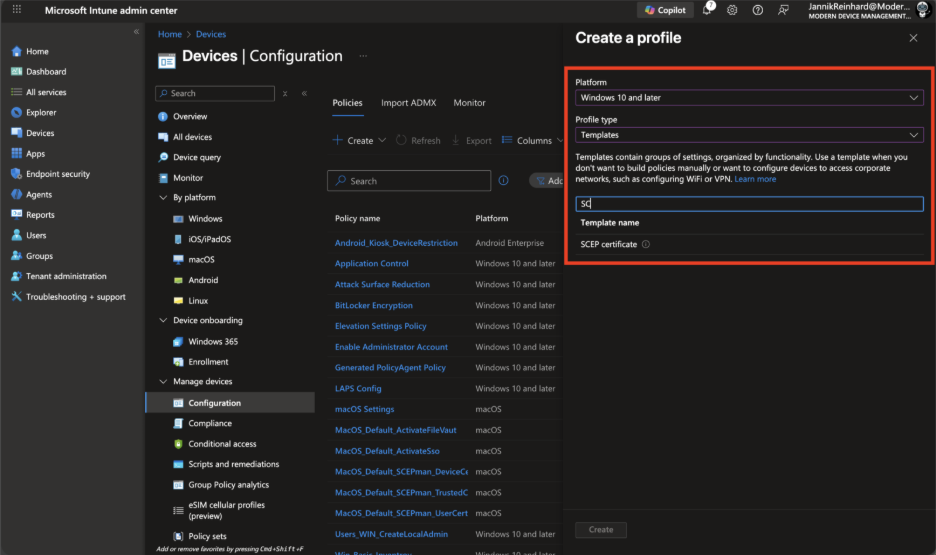
Task: Open Endpoint security in left sidebar
Action: pos(57,174)
